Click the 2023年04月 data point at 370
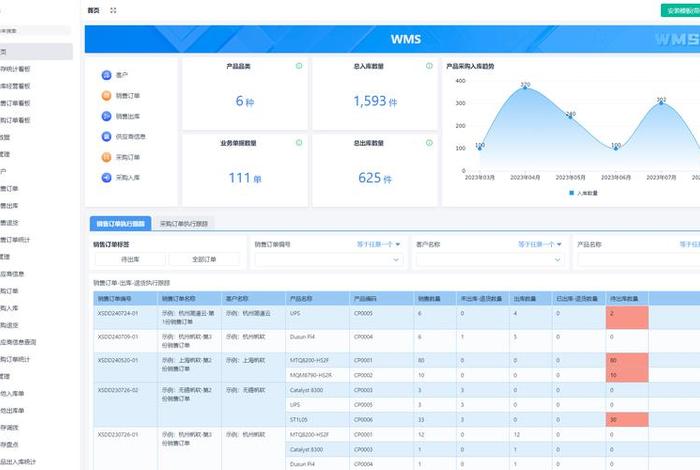 (525, 88)
